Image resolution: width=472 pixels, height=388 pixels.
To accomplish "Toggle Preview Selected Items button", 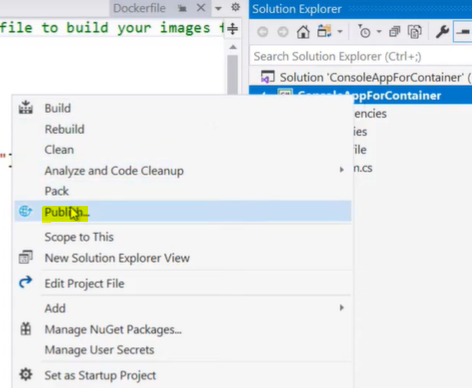I will click(463, 32).
